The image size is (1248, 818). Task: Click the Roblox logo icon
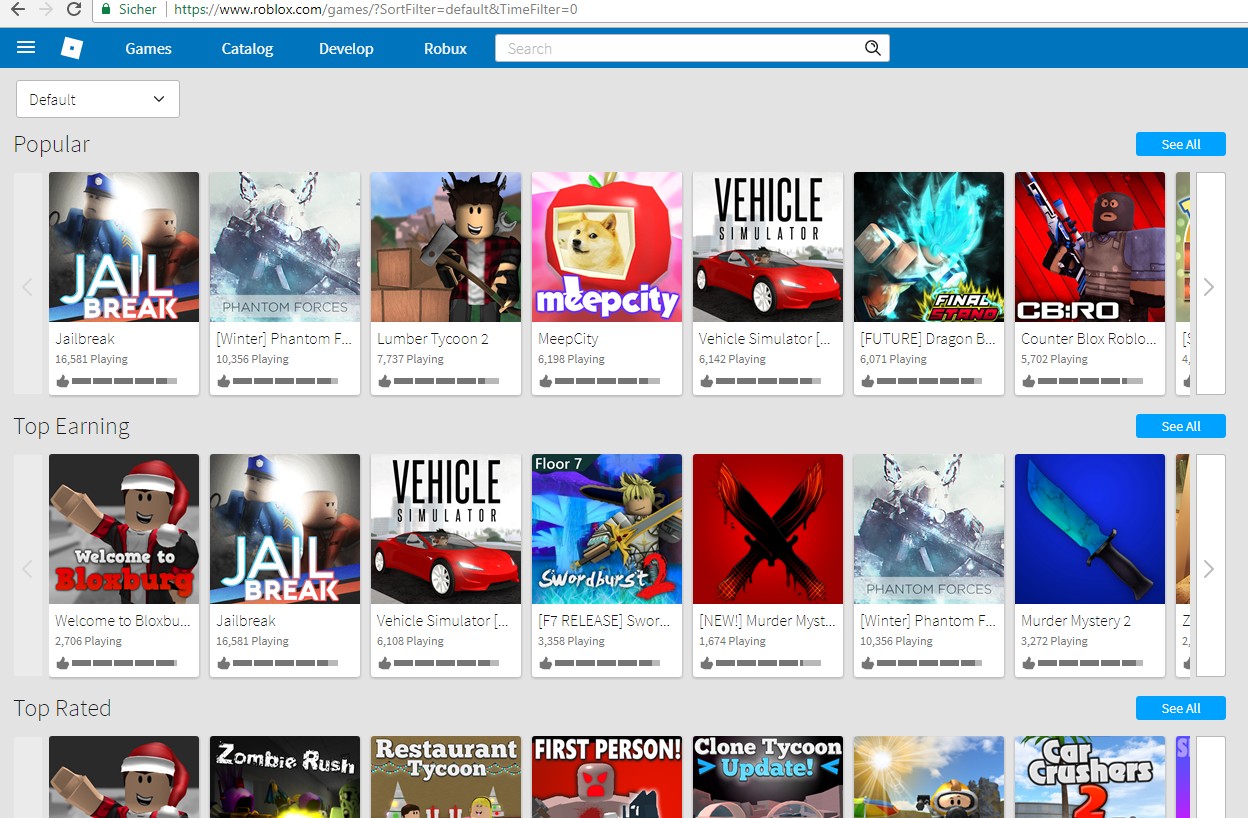point(71,48)
